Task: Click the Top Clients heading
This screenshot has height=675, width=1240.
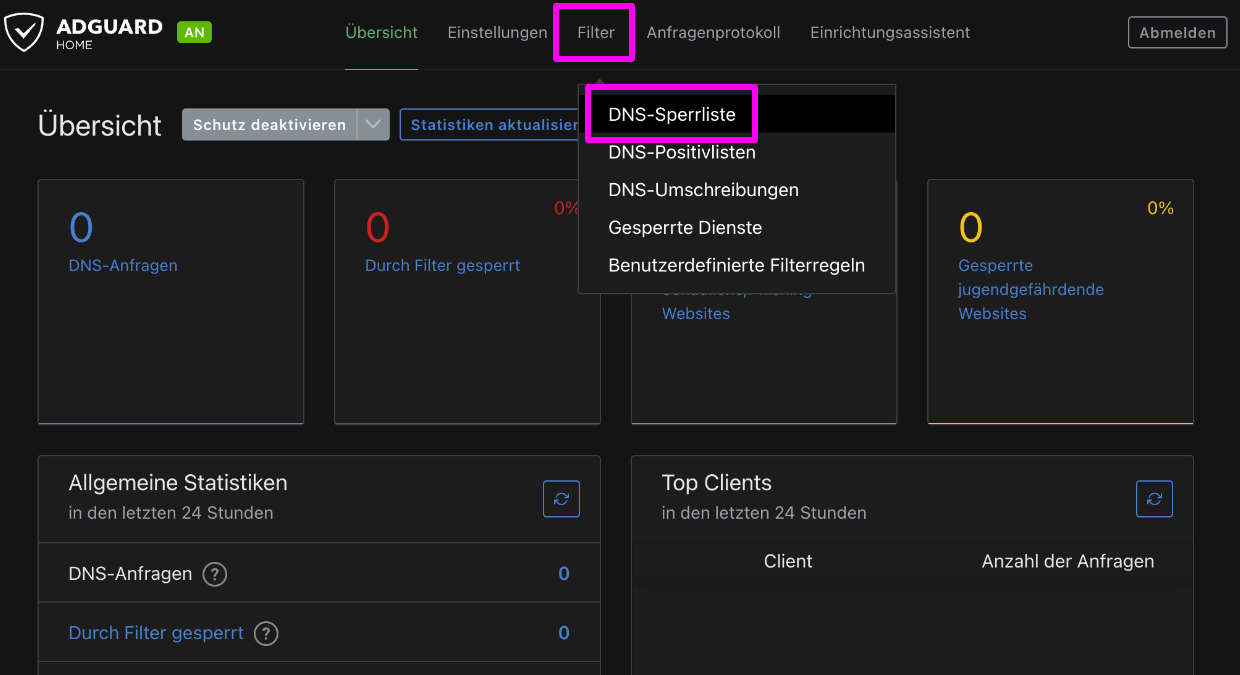Action: (717, 483)
